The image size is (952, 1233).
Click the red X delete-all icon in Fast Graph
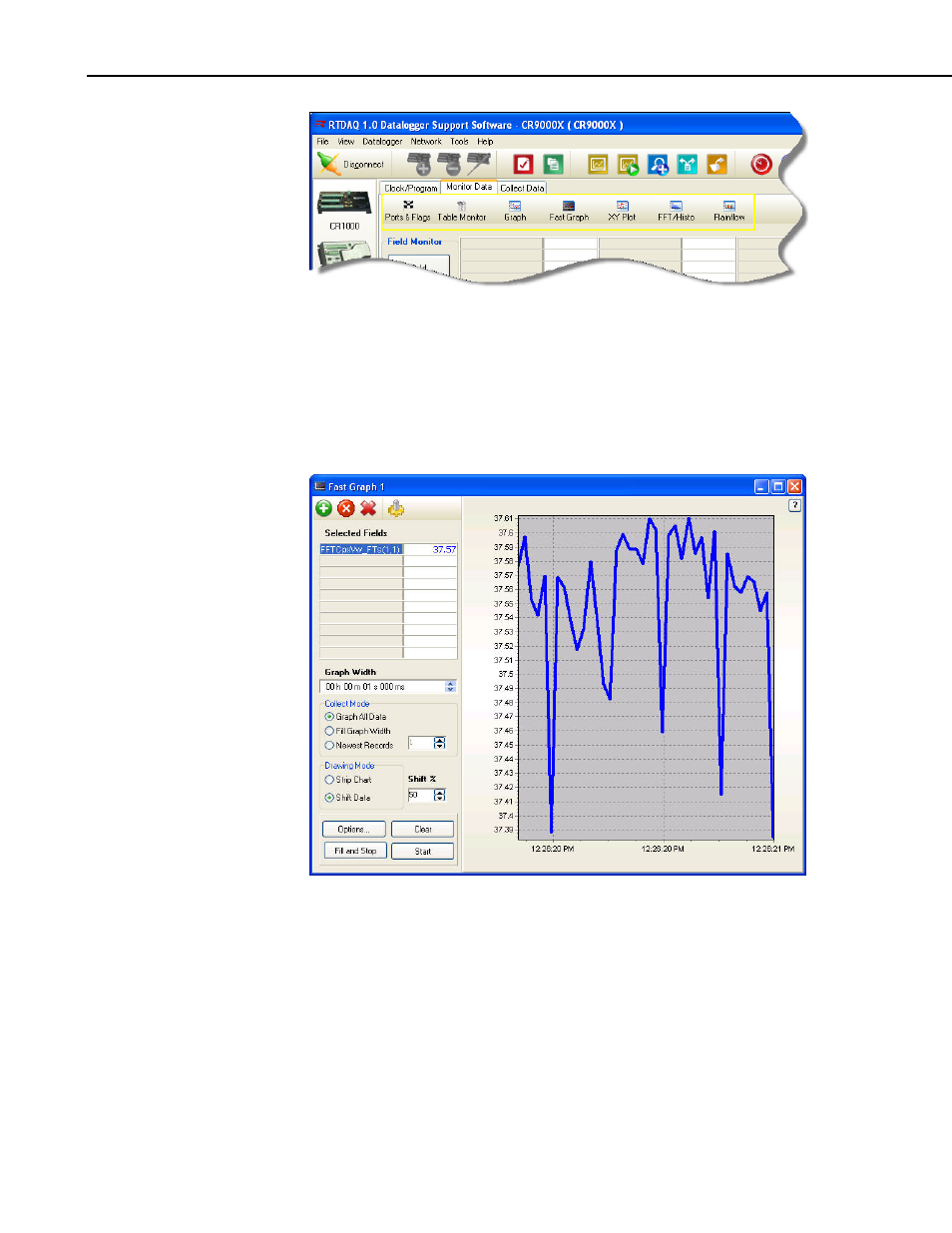tap(368, 508)
